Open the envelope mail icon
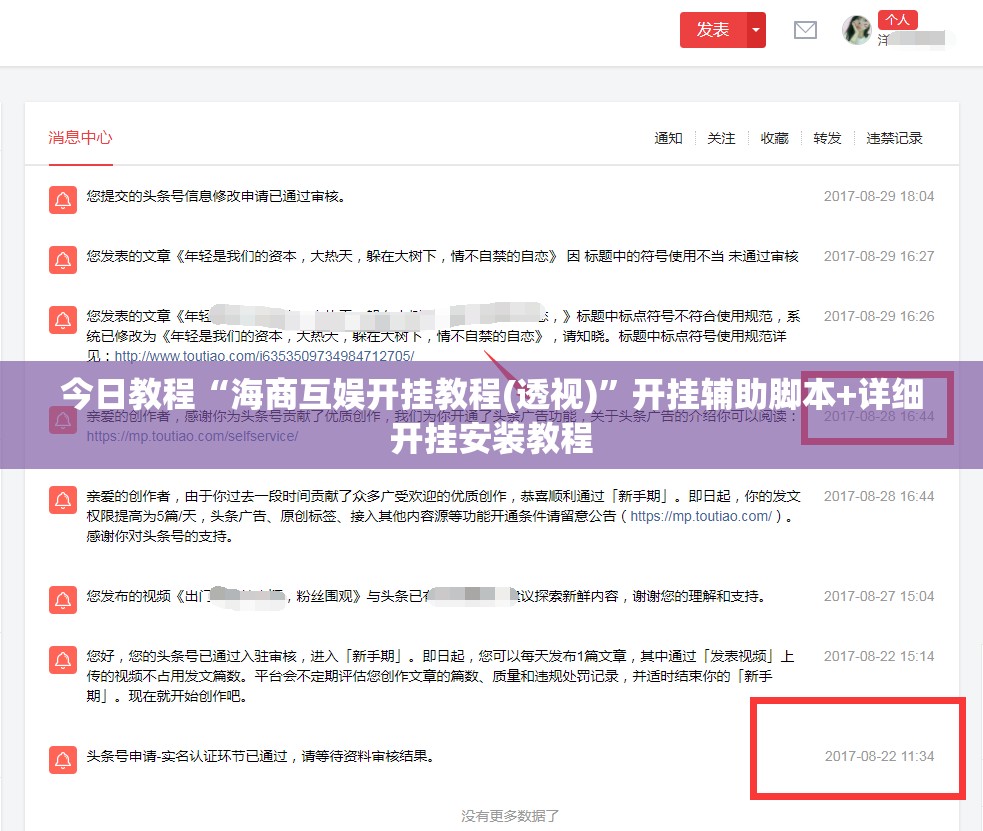Viewport: 983px width, 831px height. coord(805,29)
